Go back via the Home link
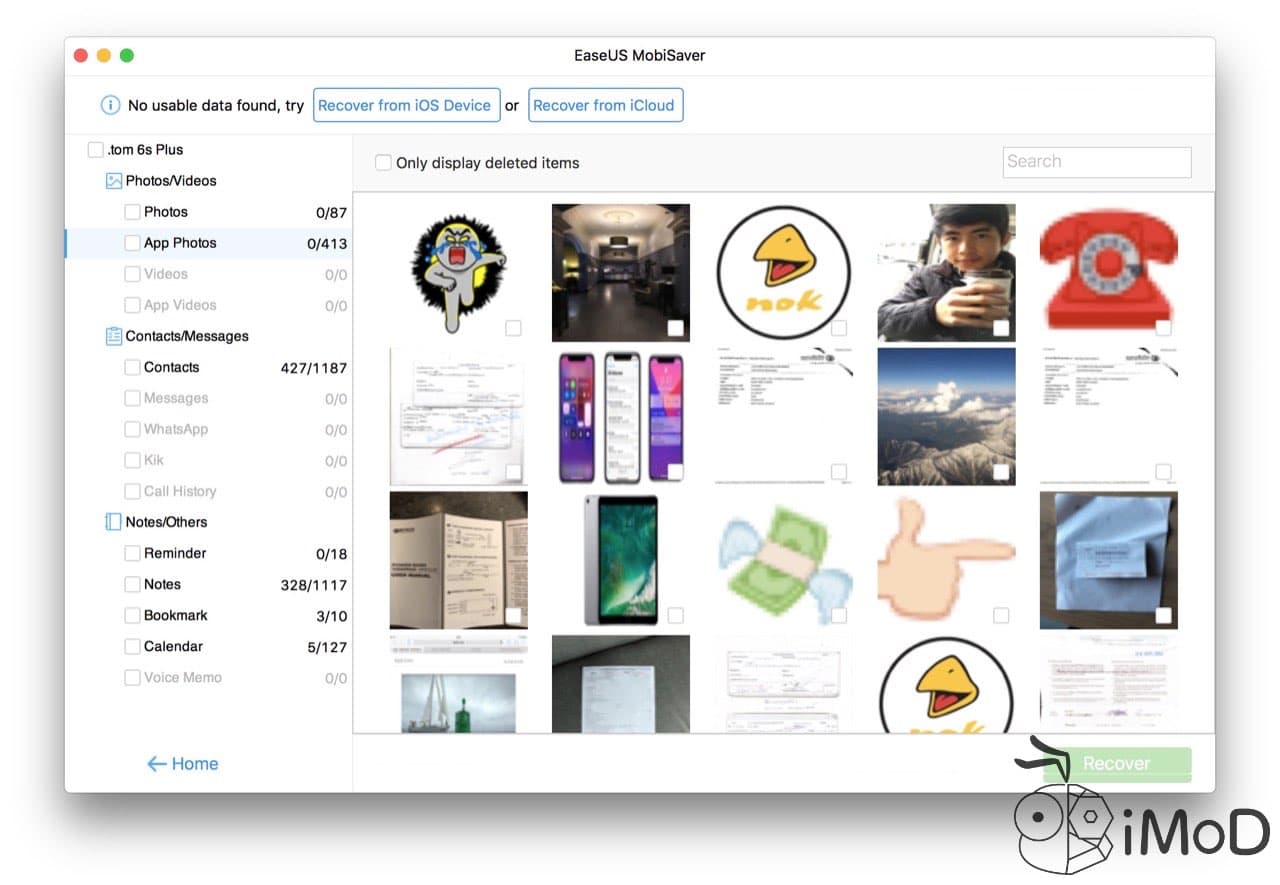The width and height of the screenshot is (1280, 885). click(x=191, y=763)
